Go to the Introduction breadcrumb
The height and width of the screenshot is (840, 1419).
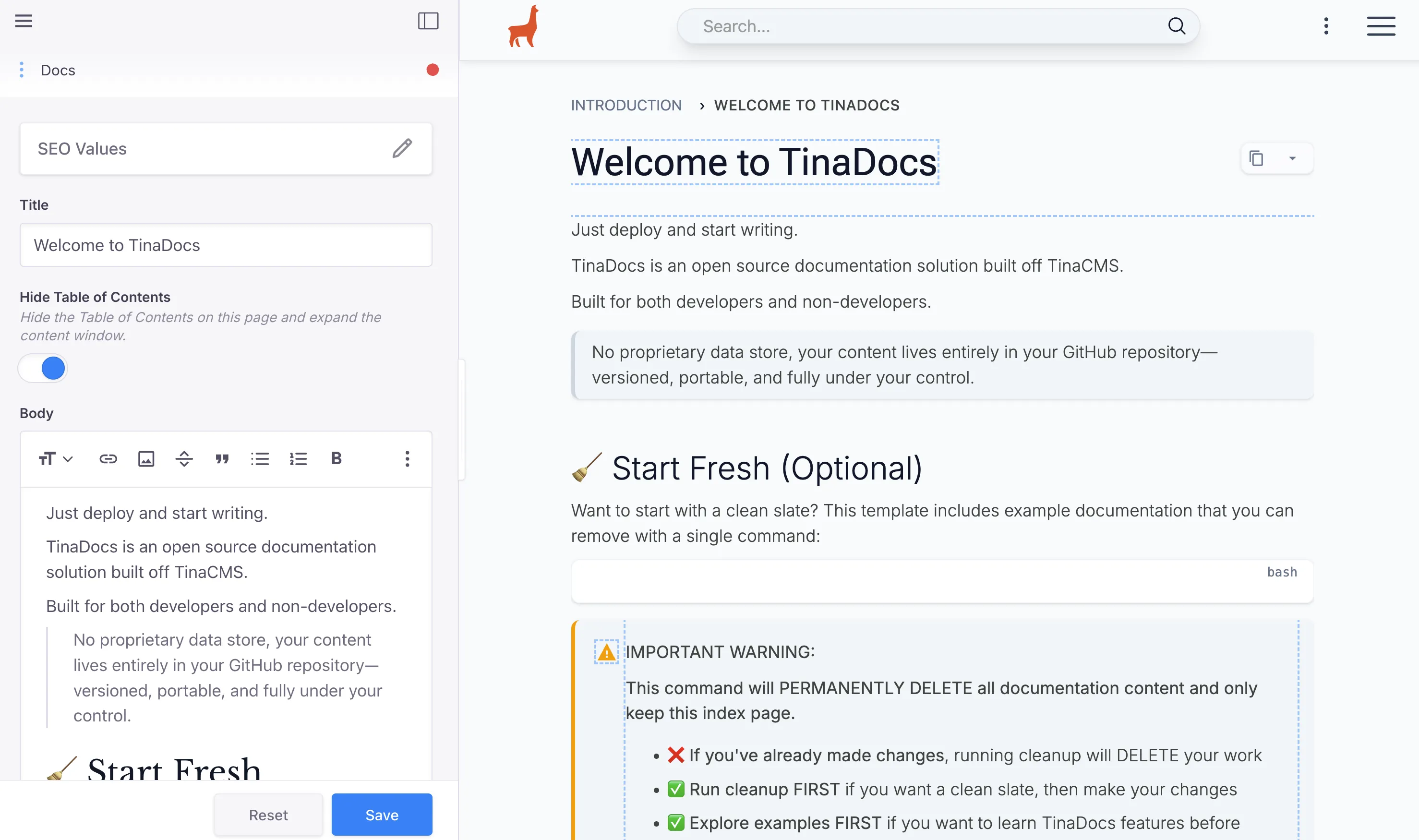(x=626, y=105)
